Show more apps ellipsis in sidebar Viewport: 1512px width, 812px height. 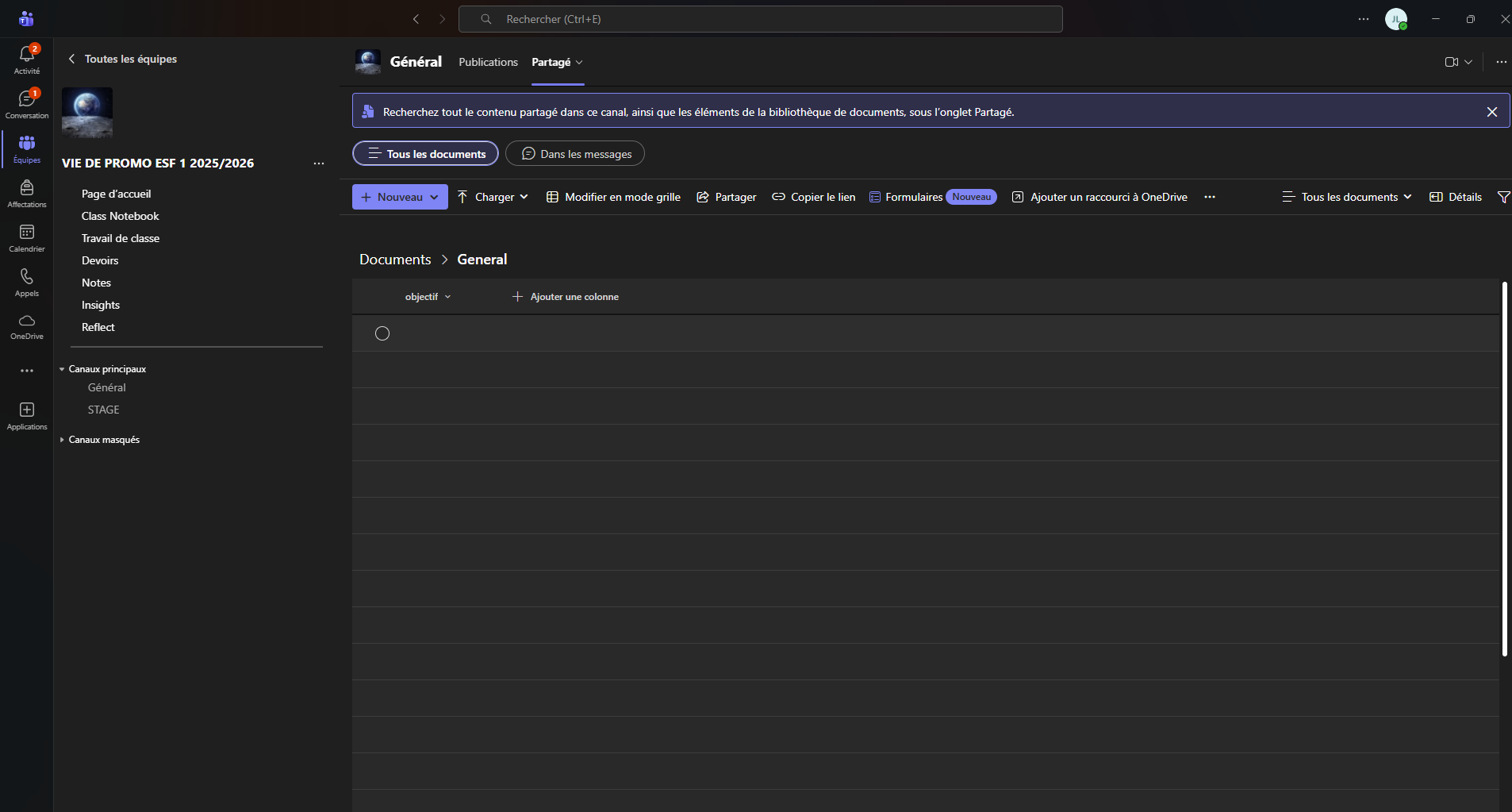click(27, 371)
